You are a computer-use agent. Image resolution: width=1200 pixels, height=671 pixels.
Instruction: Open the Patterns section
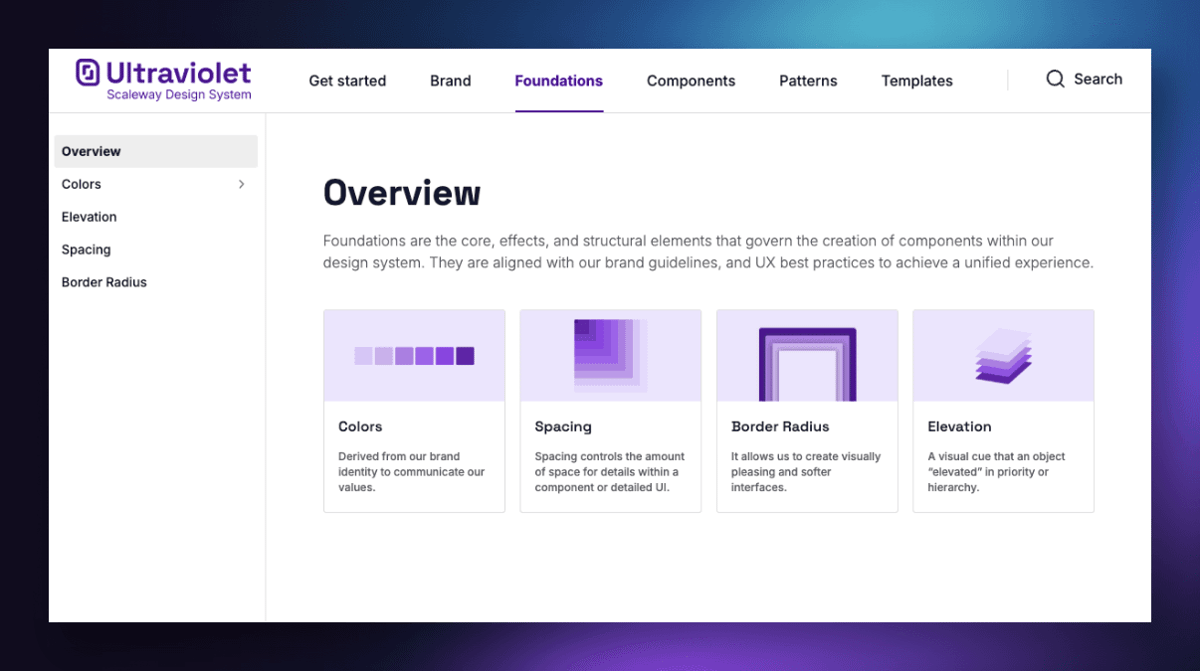[x=808, y=81]
